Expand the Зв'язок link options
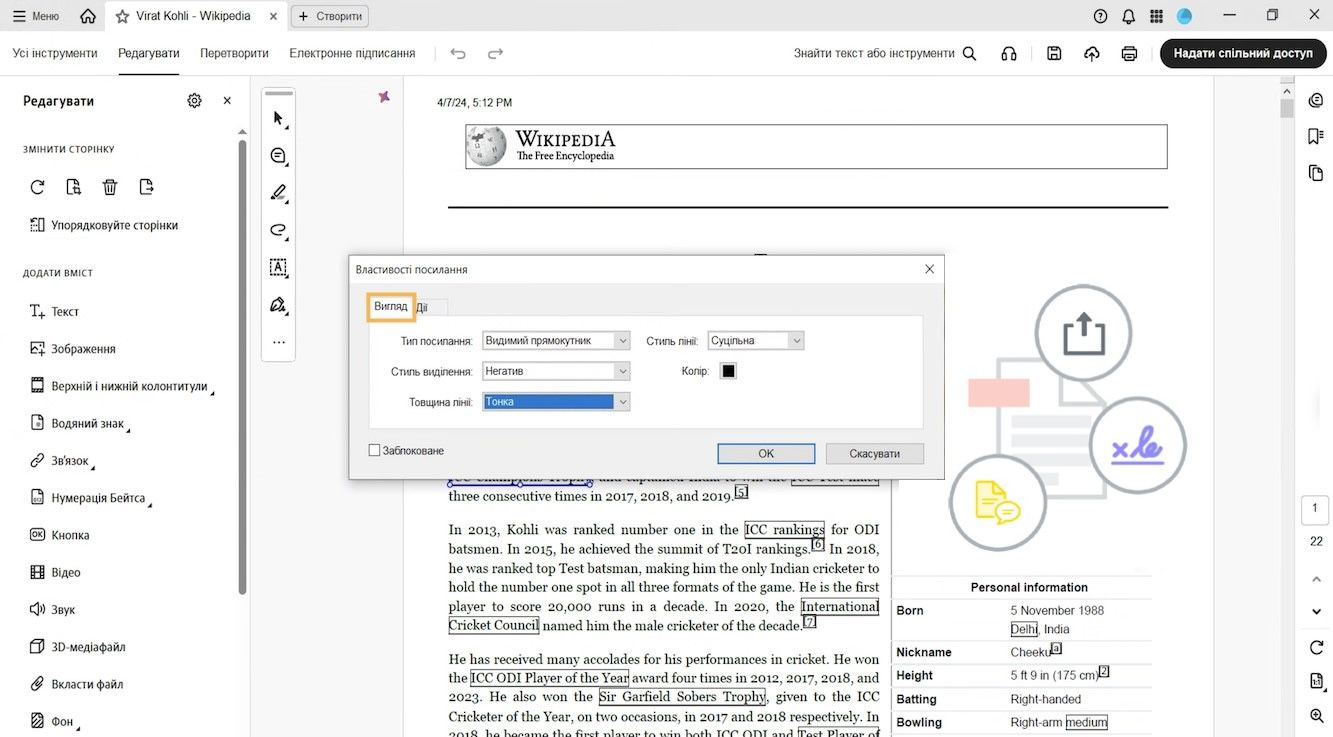1333x737 pixels. (x=62, y=461)
